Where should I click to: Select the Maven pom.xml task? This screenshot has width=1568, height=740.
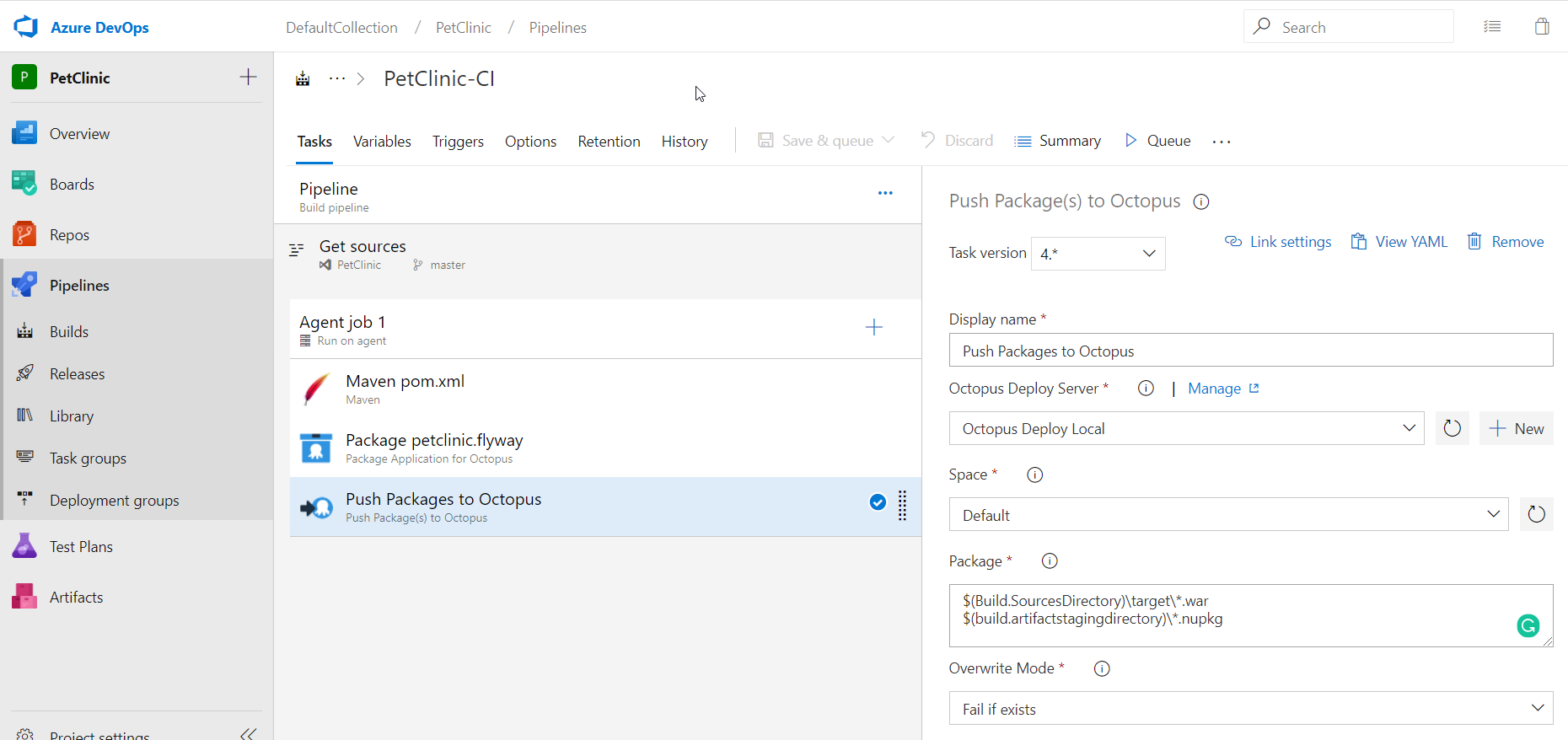[405, 389]
